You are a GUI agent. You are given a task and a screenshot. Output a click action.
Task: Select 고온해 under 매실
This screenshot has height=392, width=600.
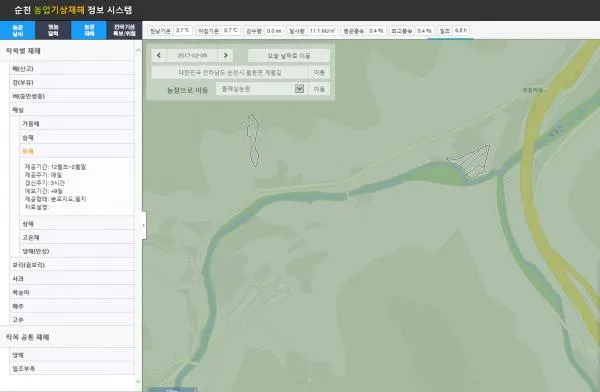[x=77, y=237]
